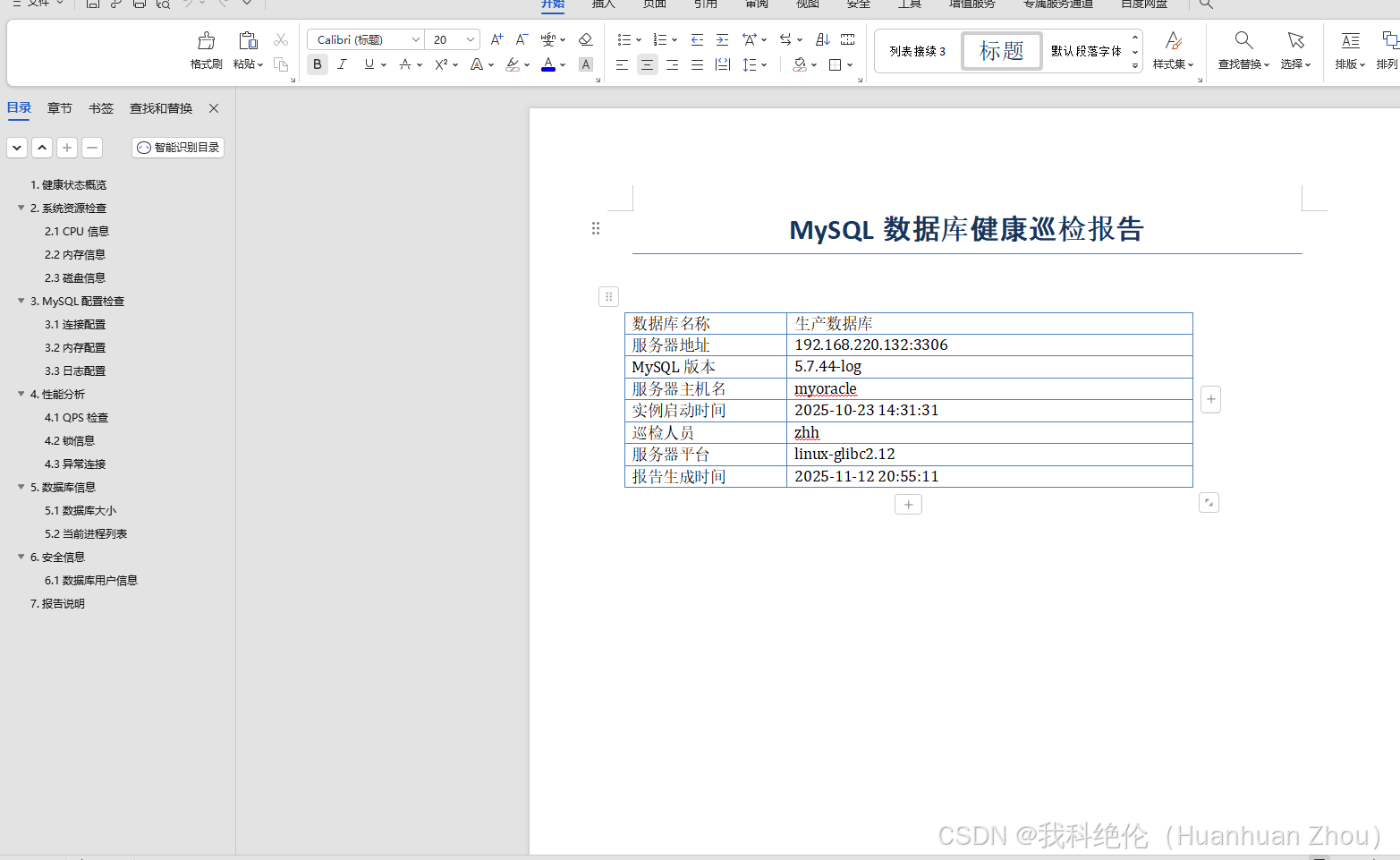The image size is (1400, 860).
Task: Decrease font size with A- icon
Action: pos(522,39)
